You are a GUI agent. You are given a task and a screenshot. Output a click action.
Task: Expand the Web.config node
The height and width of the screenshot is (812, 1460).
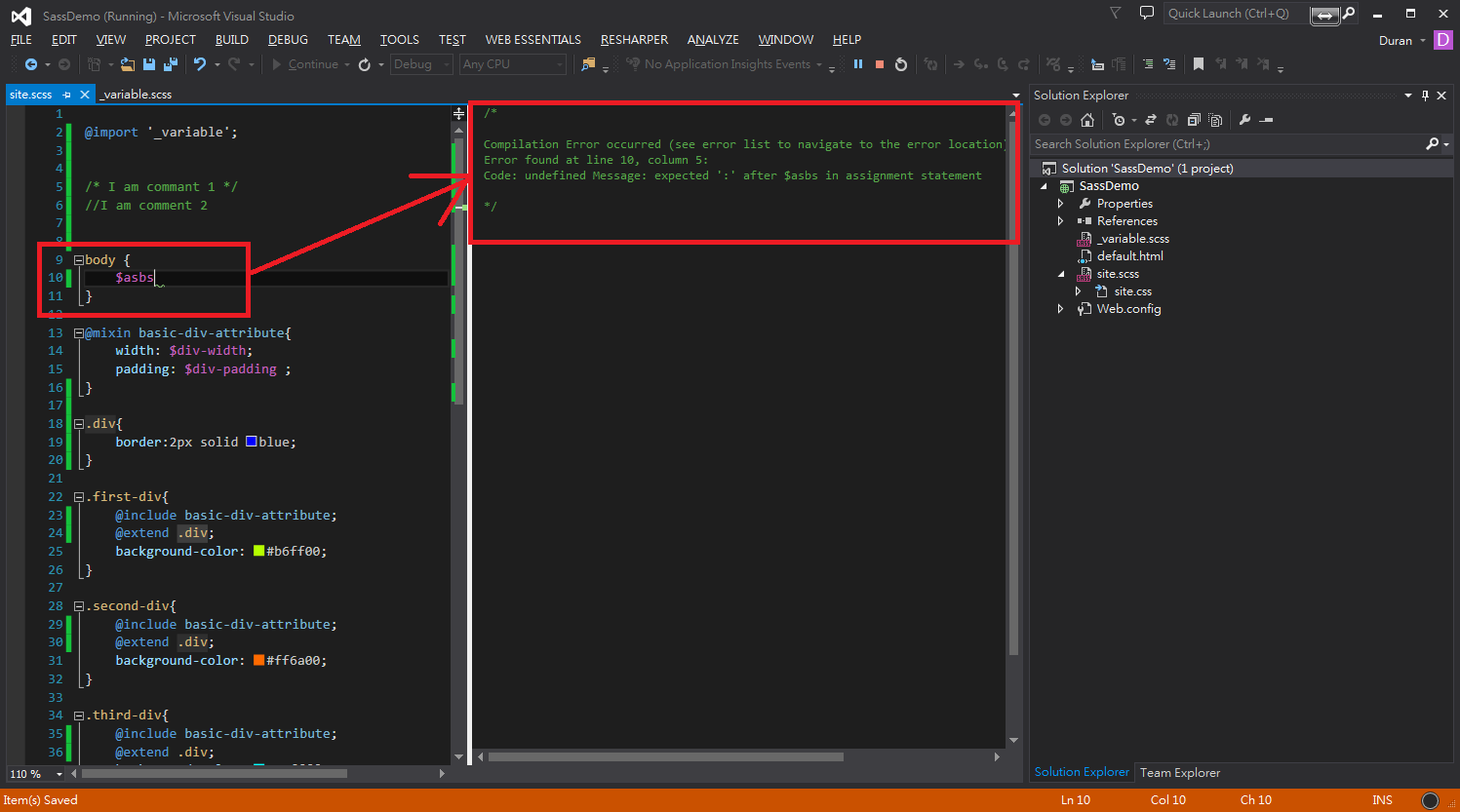[1061, 309]
